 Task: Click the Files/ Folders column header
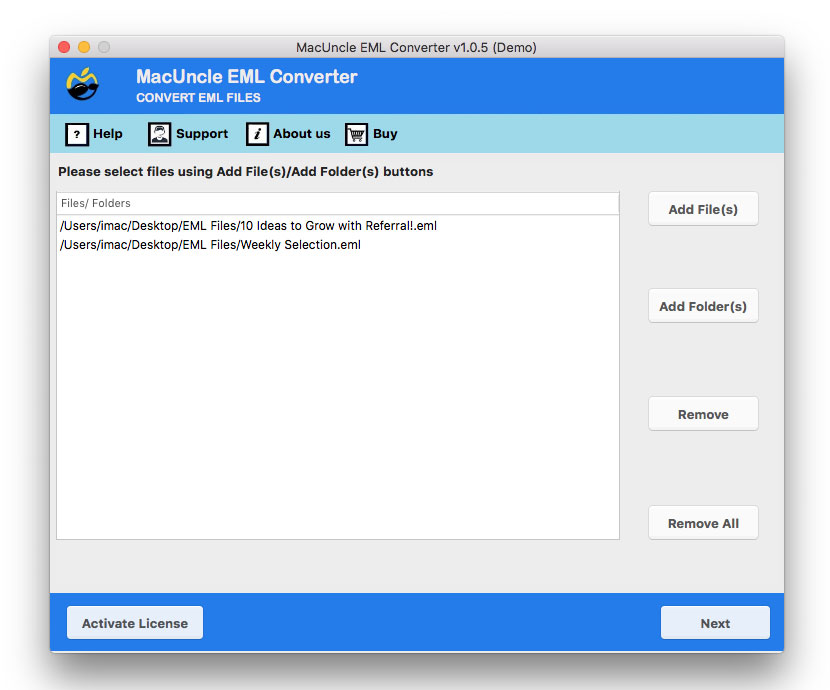click(x=95, y=203)
